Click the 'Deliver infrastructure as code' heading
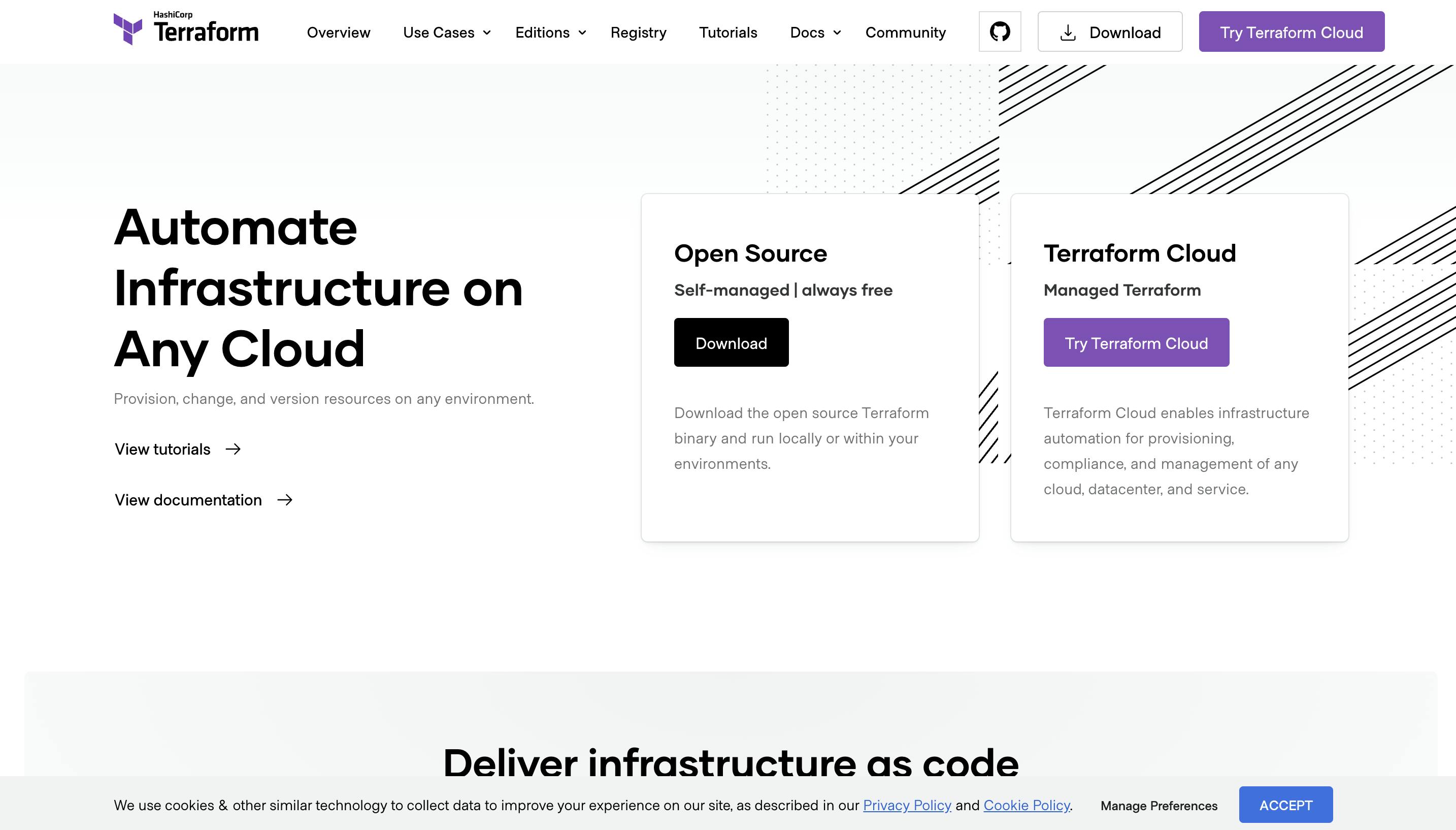Image resolution: width=1456 pixels, height=830 pixels. (x=731, y=762)
